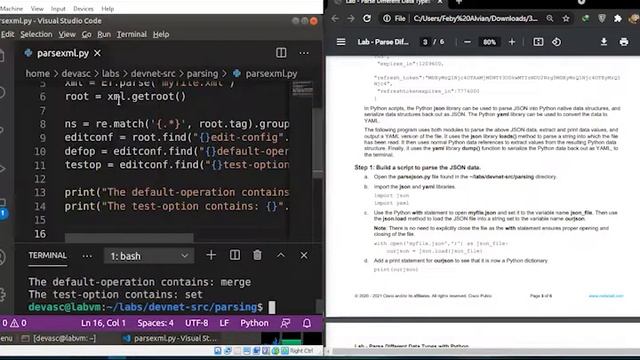Open editor More Actions ellipsis menu
Image resolution: width=640 pixels, height=360 pixels.
304,53
